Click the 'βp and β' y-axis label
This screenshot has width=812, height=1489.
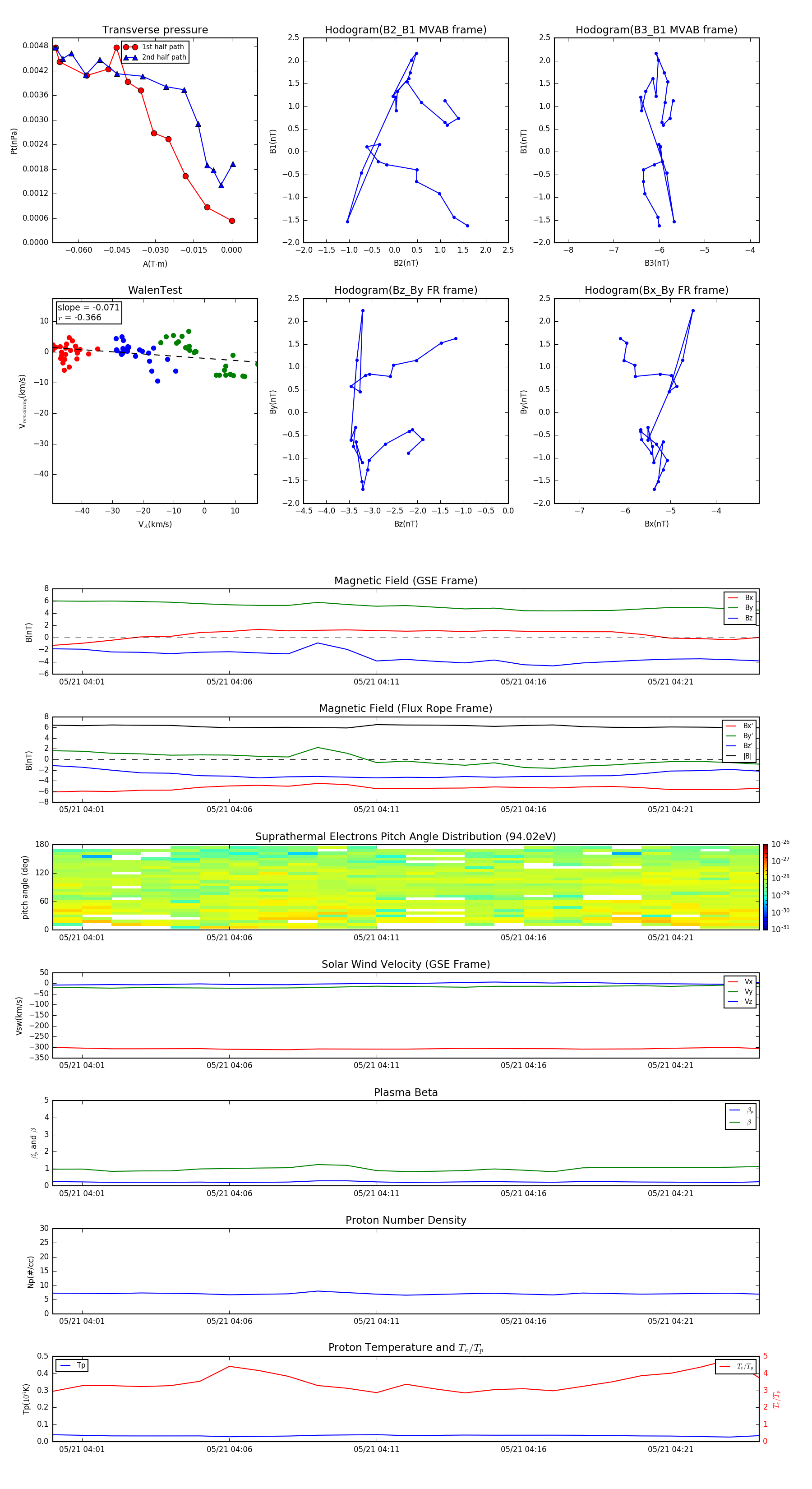tap(34, 1143)
